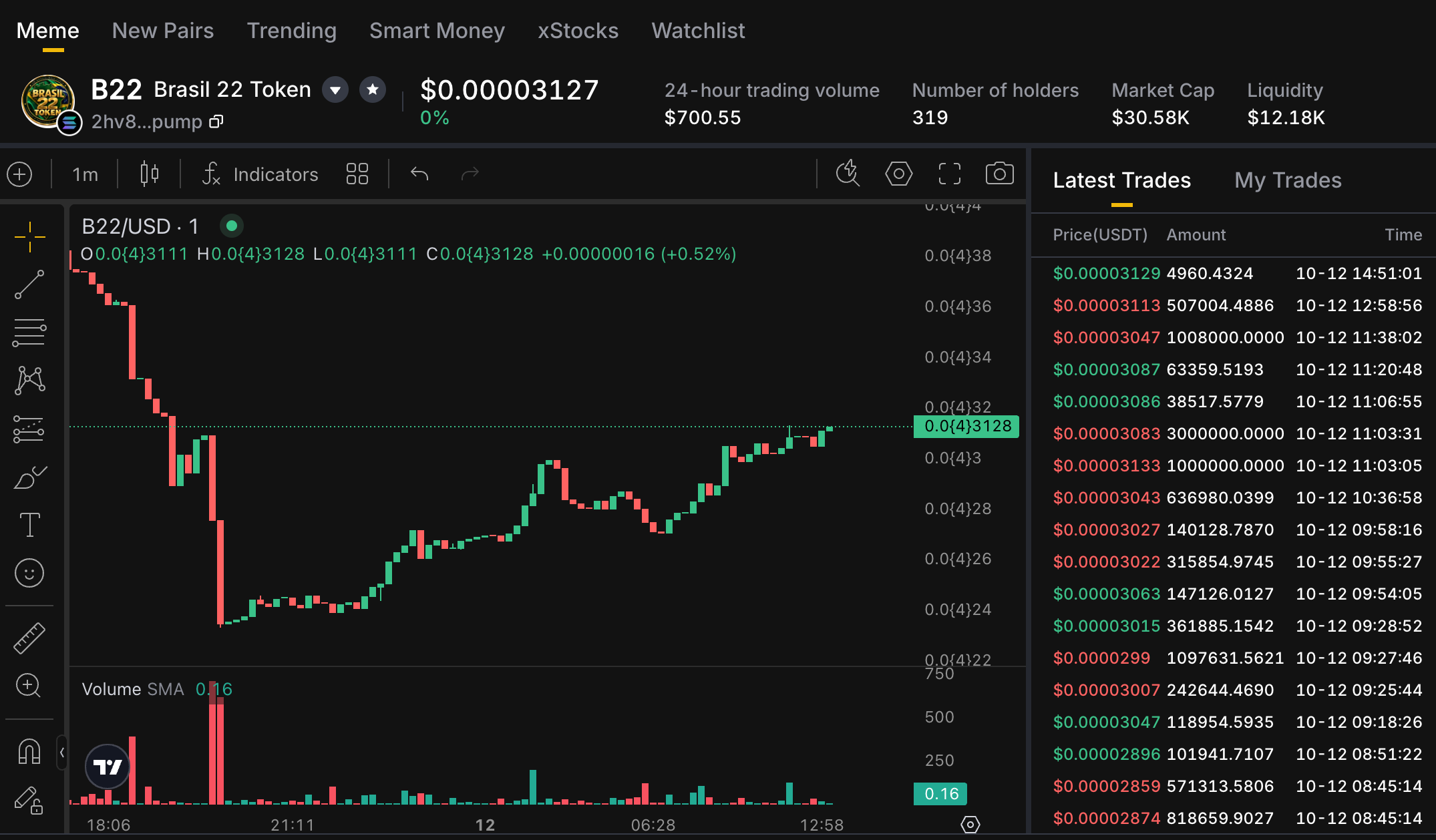1436x840 pixels.
Task: Select the brush drawing tool
Action: 29,477
